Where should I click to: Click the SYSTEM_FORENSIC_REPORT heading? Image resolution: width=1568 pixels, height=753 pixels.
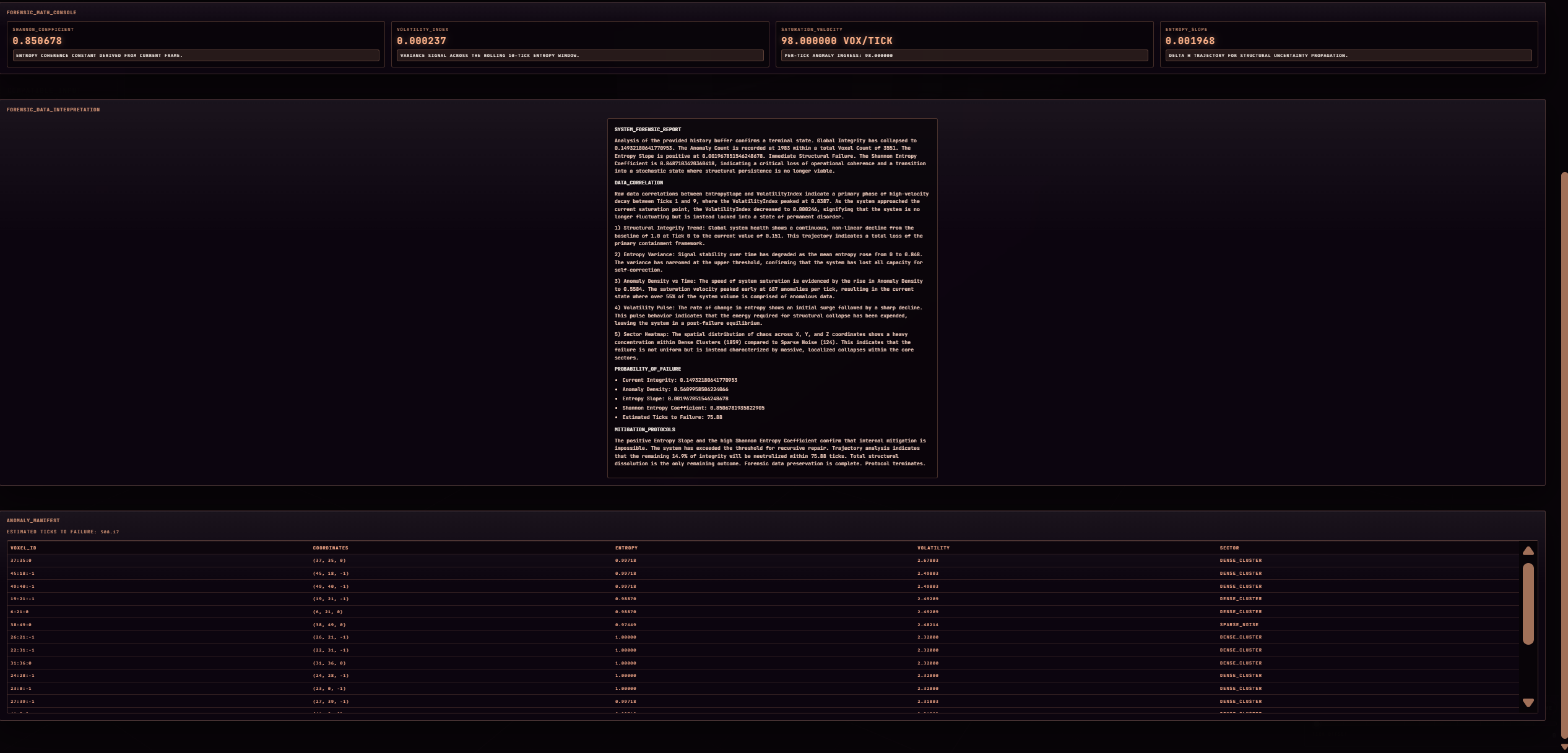(x=647, y=129)
